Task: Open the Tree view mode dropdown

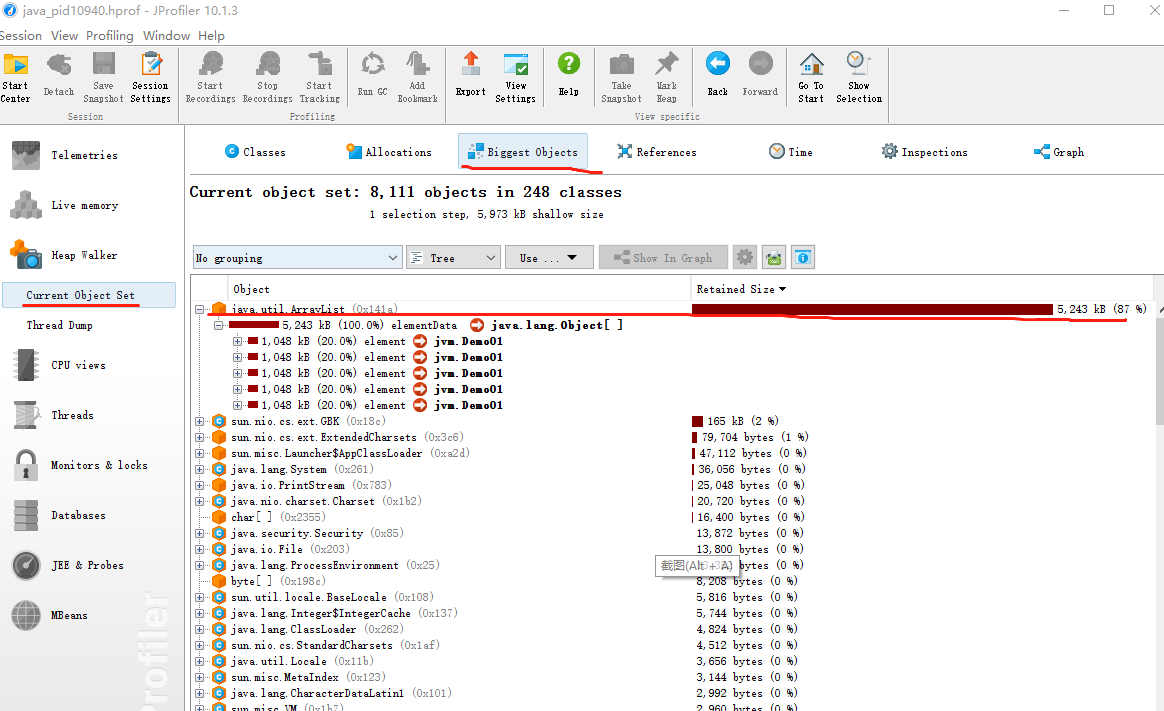Action: click(x=453, y=258)
